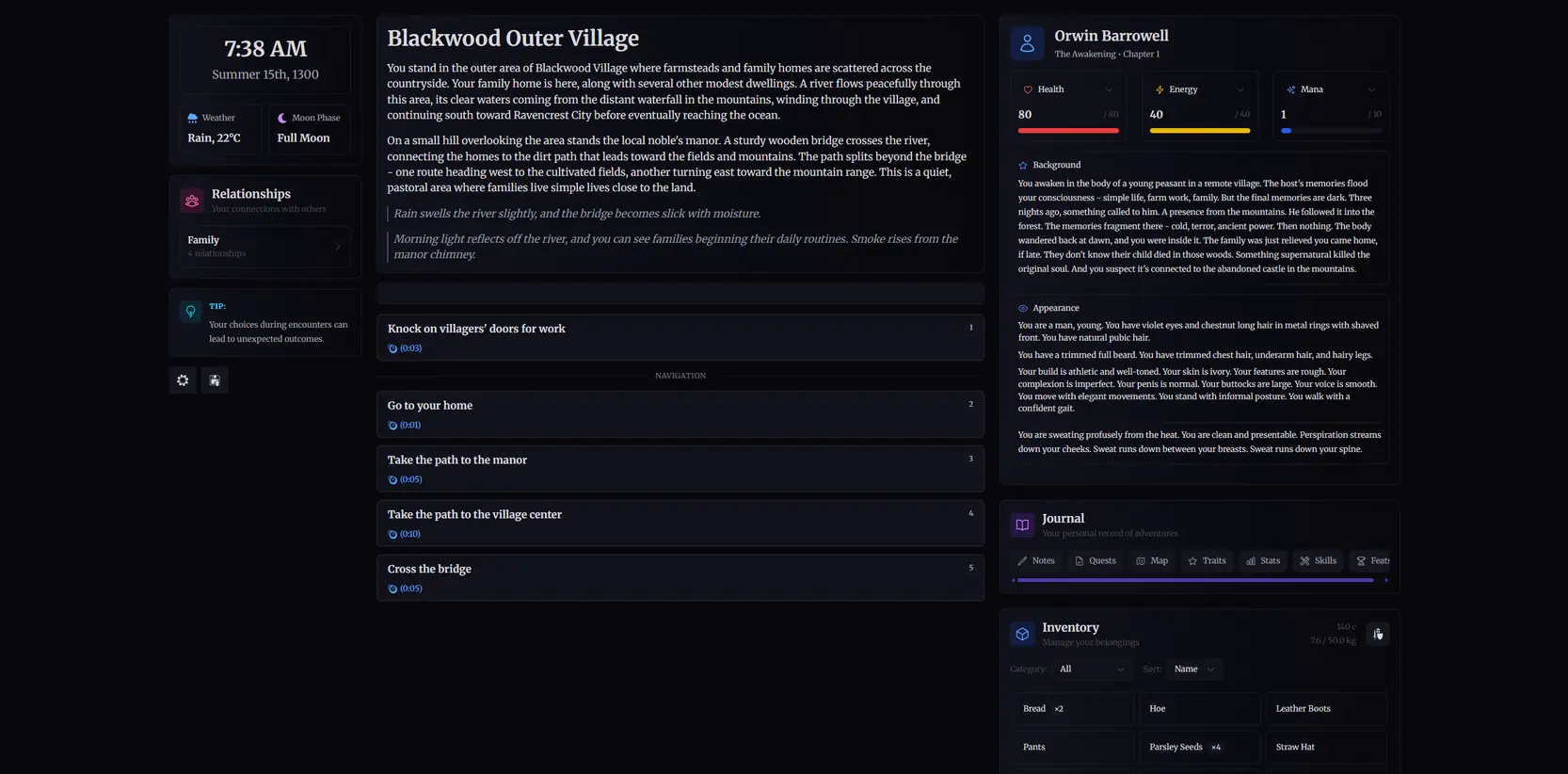Expand the Family relationships entry
Viewport: 1568px width, 774px height.
(x=265, y=247)
